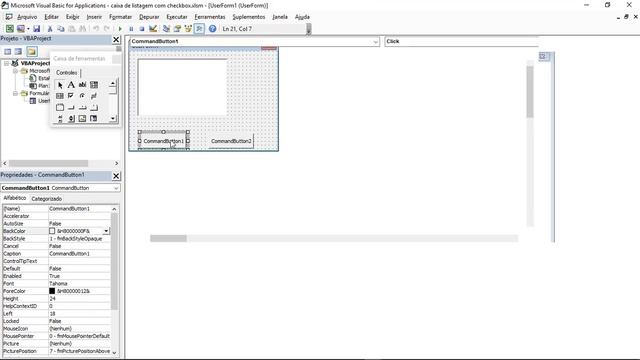Select the CommandButton control in the toolbox
The image size is (640, 360).
coord(71,107)
